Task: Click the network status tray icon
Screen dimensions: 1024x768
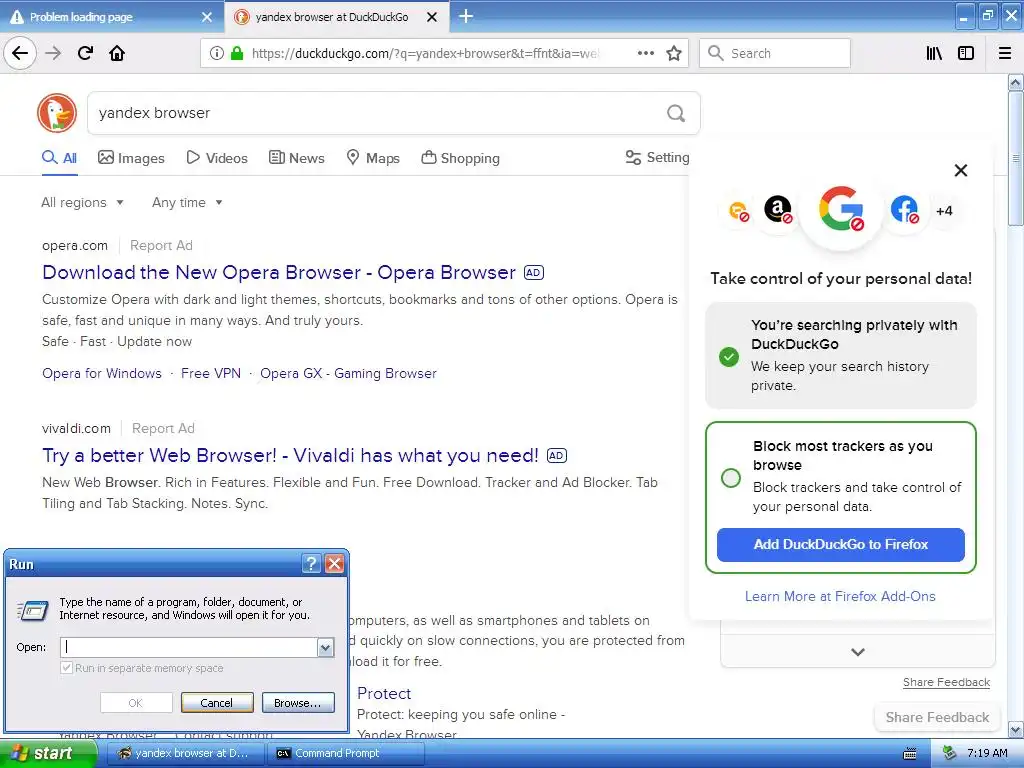Action: [x=950, y=753]
